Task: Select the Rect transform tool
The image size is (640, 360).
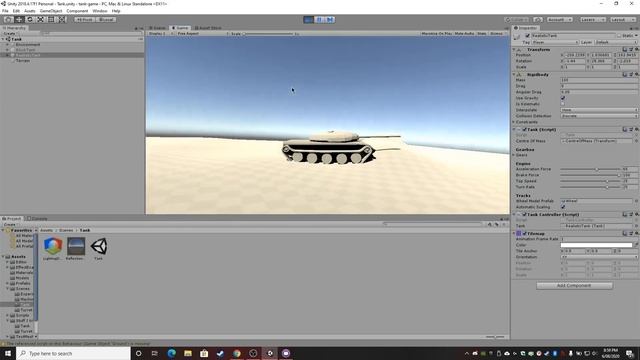Action: point(51,20)
